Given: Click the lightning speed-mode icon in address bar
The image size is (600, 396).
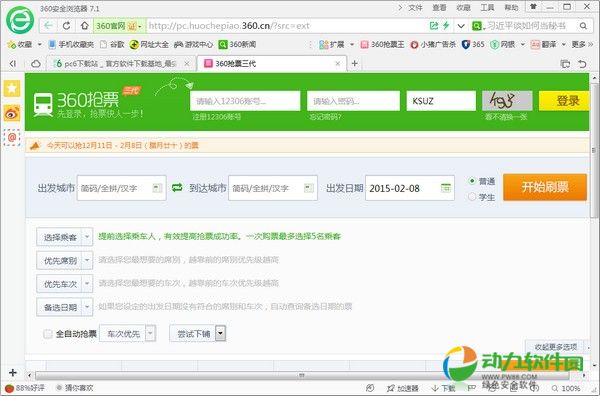Looking at the screenshot, I should (x=446, y=26).
